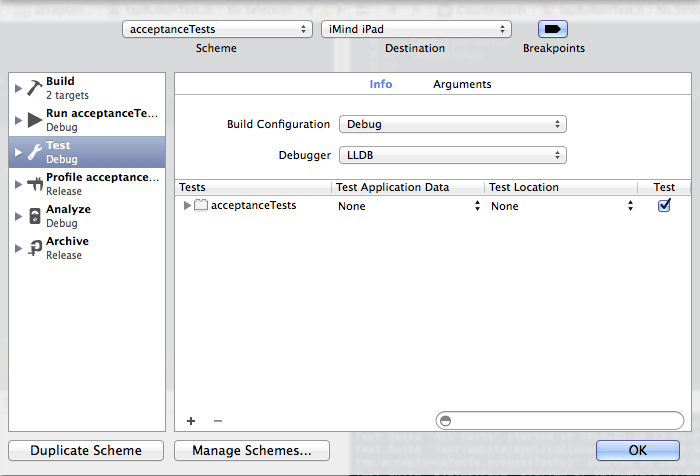This screenshot has width=700, height=476.
Task: Expand the Run action disclosure triangle
Action: click(18, 120)
